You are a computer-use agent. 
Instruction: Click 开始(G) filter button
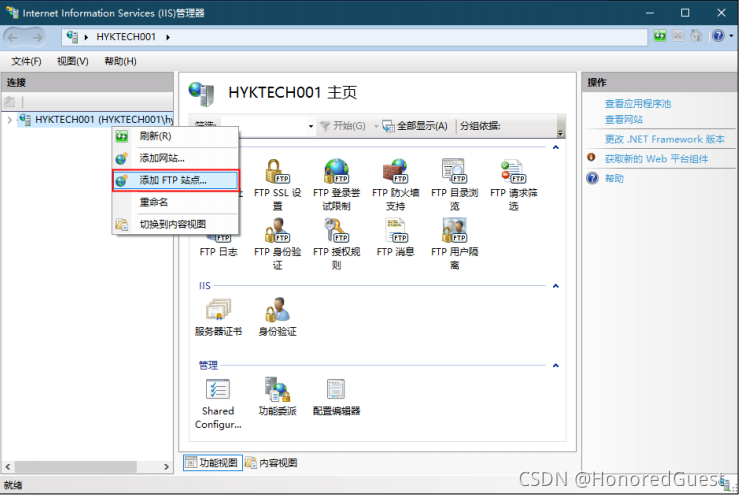[x=343, y=126]
